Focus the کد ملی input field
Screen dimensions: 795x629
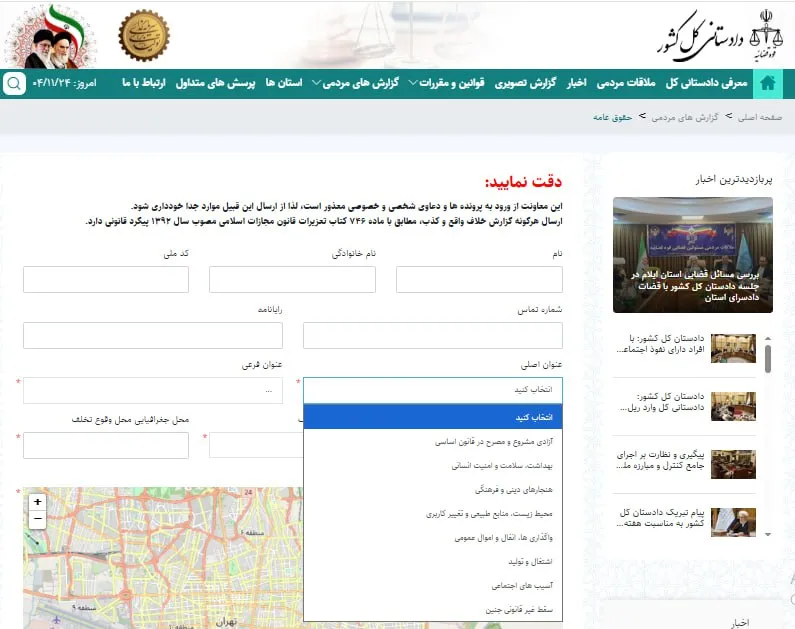pos(106,280)
